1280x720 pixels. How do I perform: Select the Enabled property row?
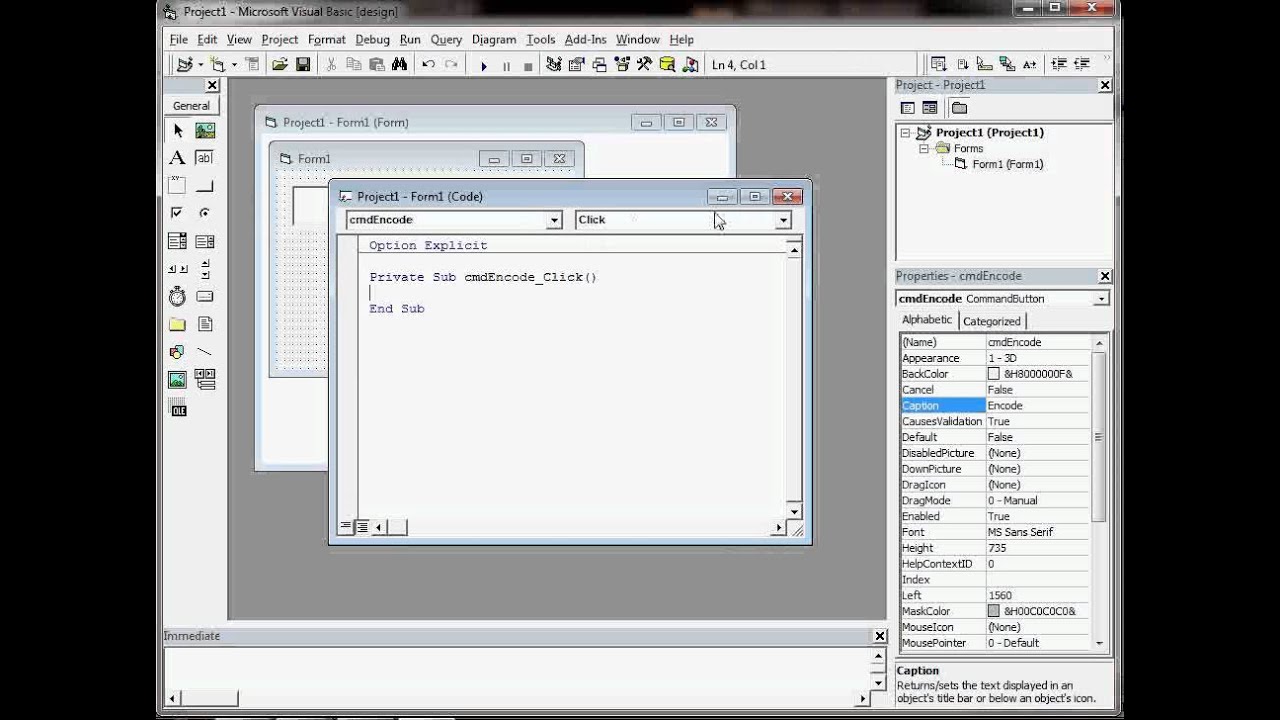point(995,516)
